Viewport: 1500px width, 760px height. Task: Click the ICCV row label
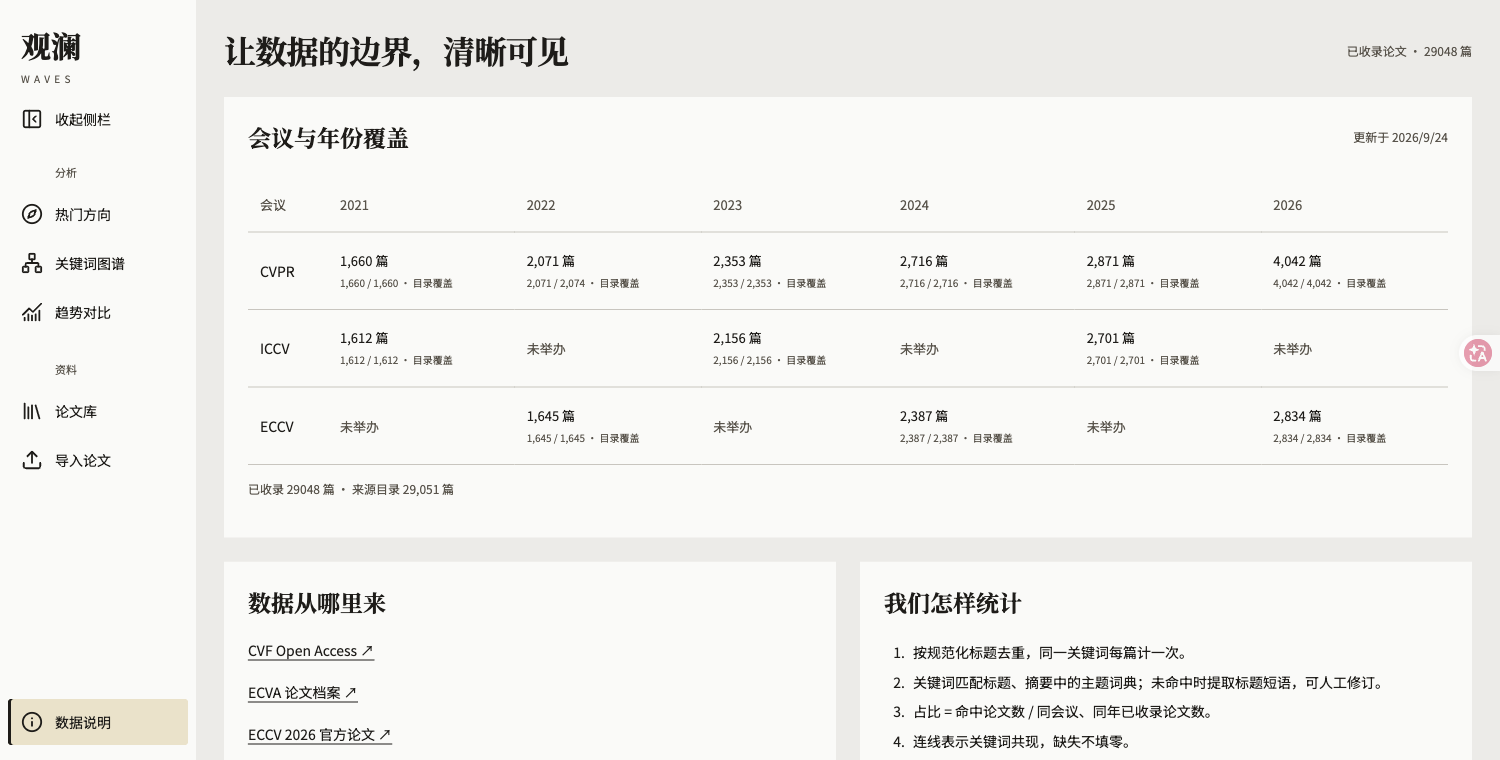[x=275, y=349]
